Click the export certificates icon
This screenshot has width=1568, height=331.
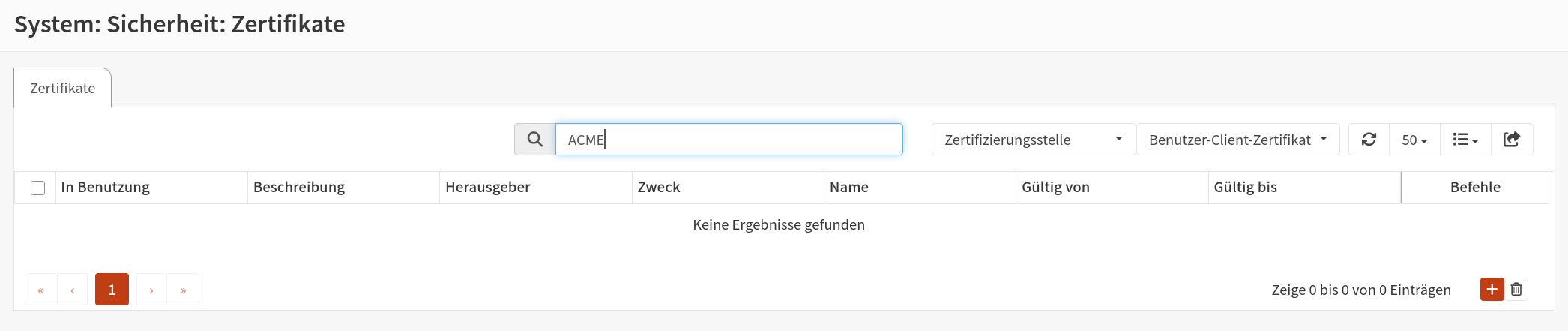tap(1512, 140)
